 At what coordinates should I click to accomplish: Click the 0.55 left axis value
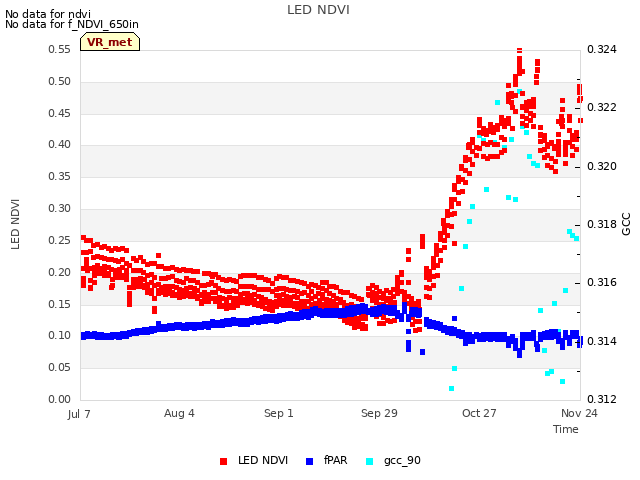pos(60,49)
